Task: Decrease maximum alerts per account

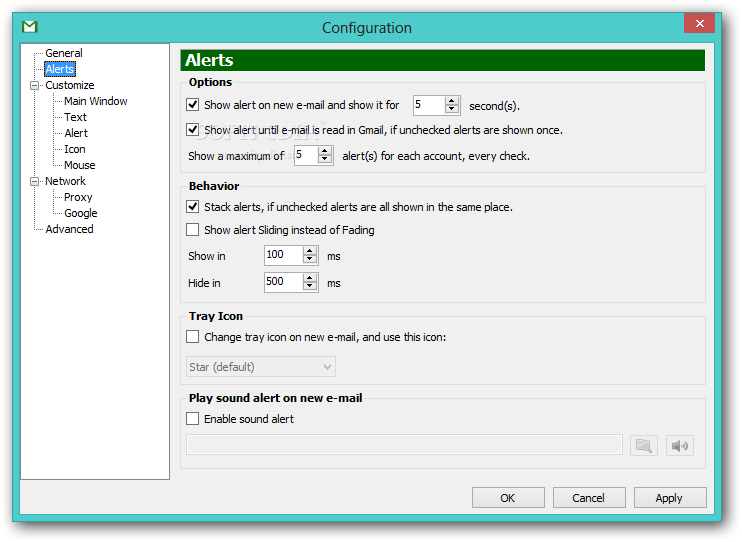Action: click(325, 160)
